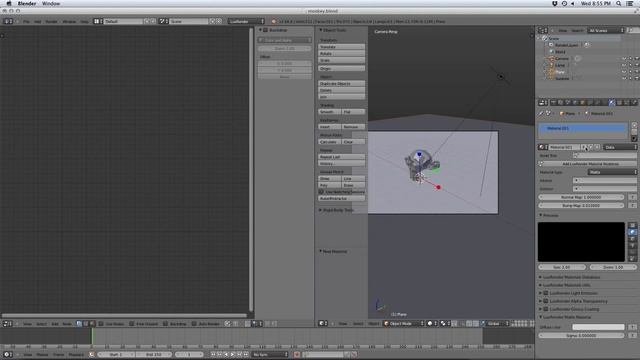Enable LuxRender Alpha Transparency checkbox
Screen dimensions: 640x360
point(546,301)
